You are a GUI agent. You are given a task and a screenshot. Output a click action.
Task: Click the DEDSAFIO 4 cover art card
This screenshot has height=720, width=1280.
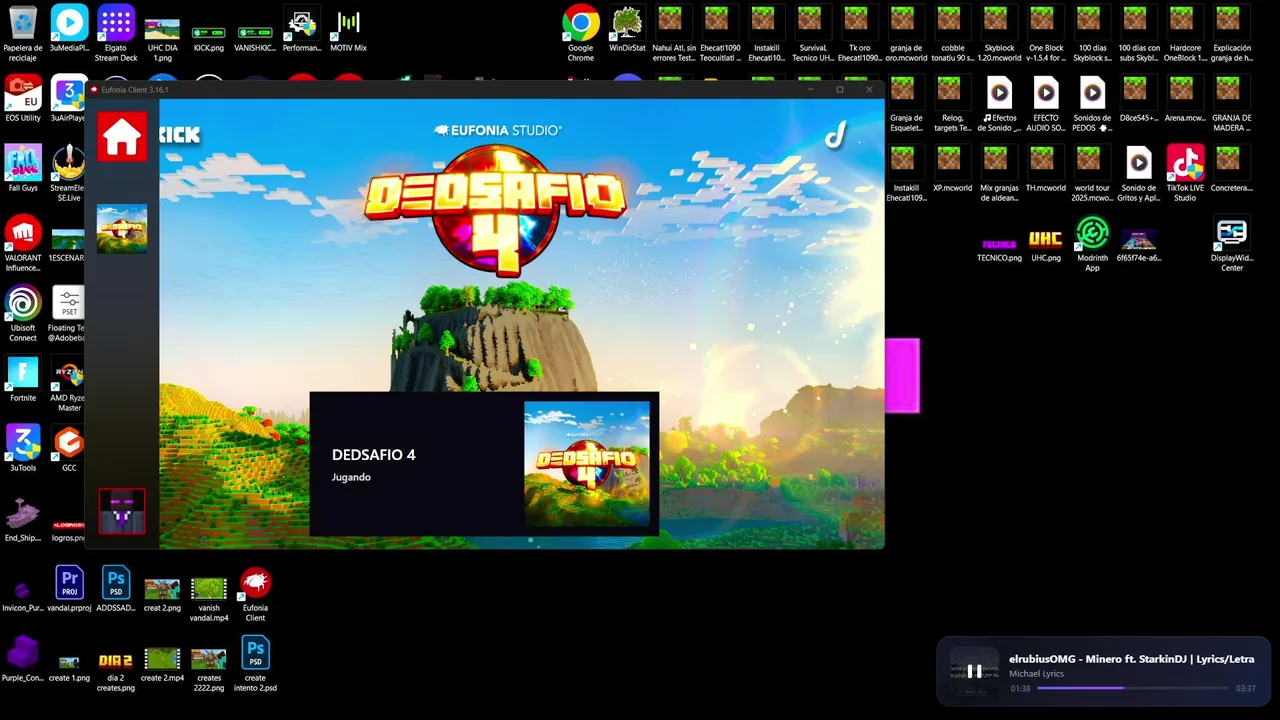[587, 464]
